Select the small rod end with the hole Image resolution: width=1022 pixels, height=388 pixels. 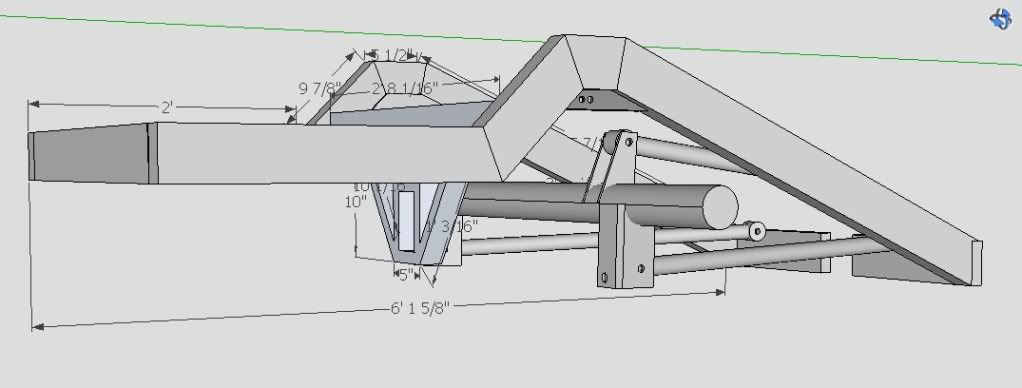click(756, 230)
